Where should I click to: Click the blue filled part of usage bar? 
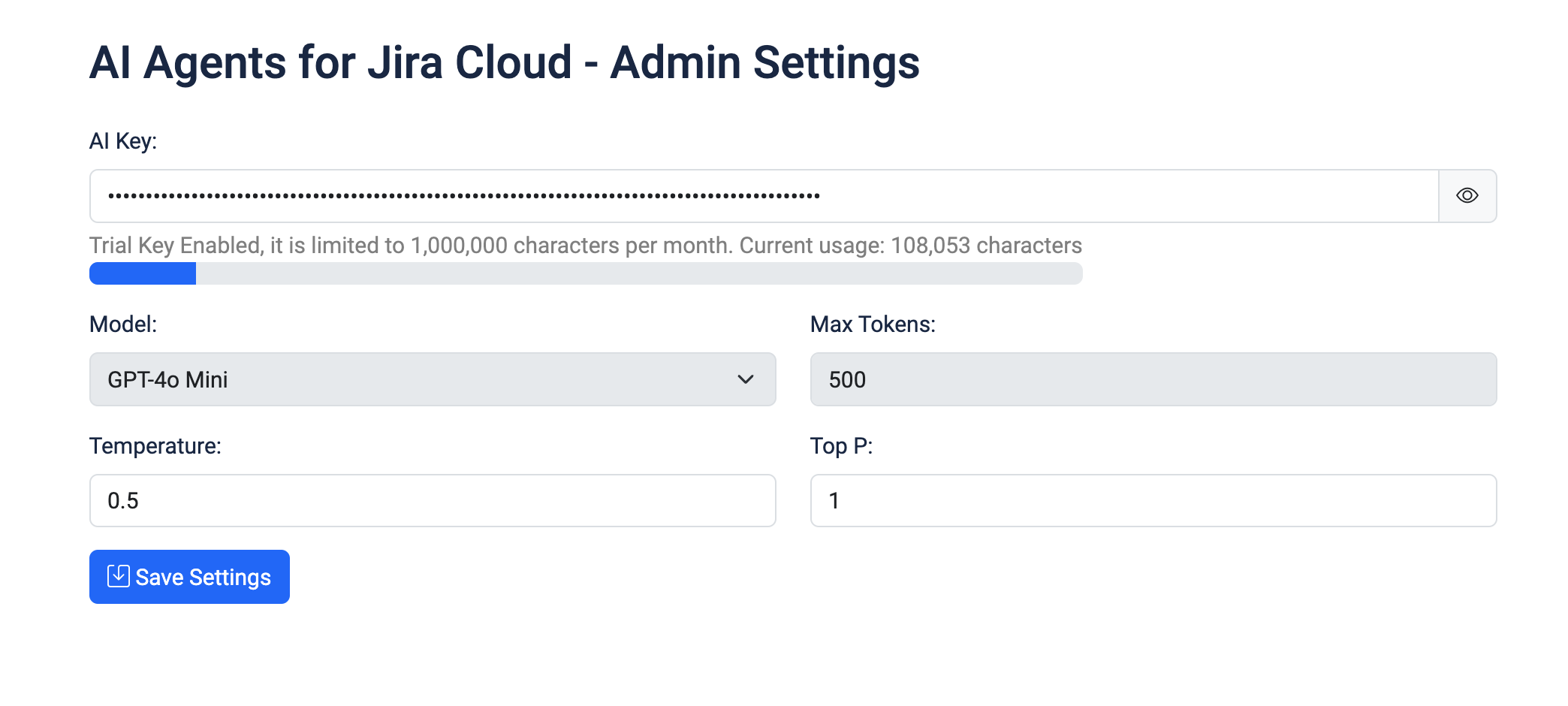coord(143,273)
